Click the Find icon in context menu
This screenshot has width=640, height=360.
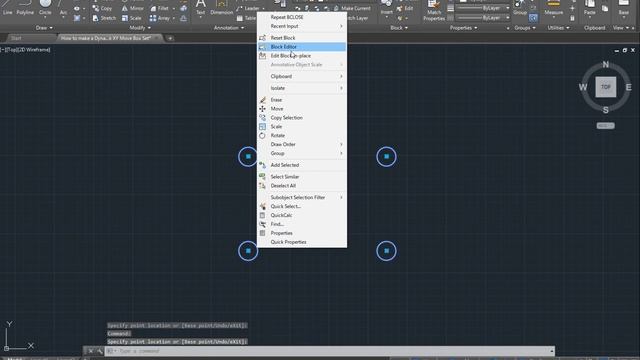[262, 224]
